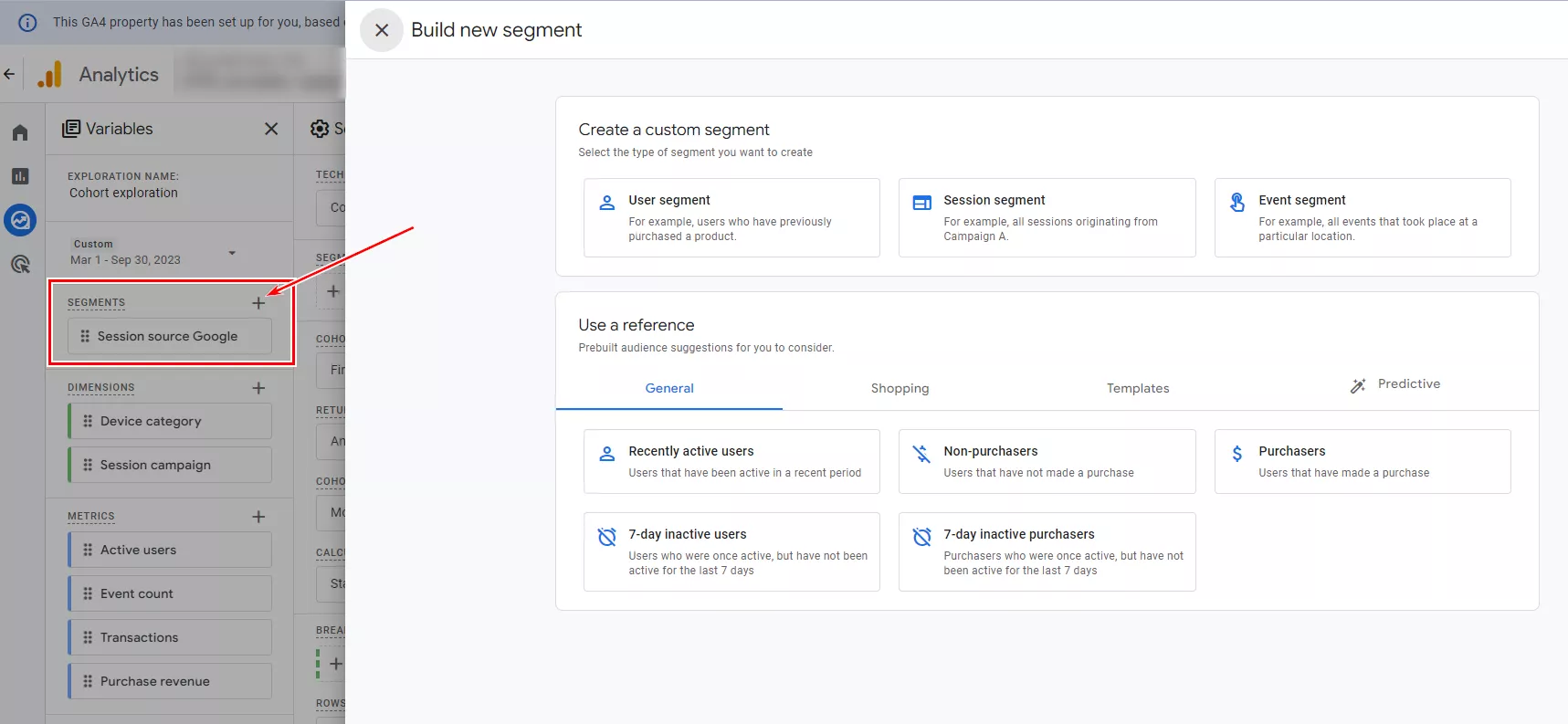
Task: Select the 7-day inactive users card
Action: pyautogui.click(x=731, y=551)
